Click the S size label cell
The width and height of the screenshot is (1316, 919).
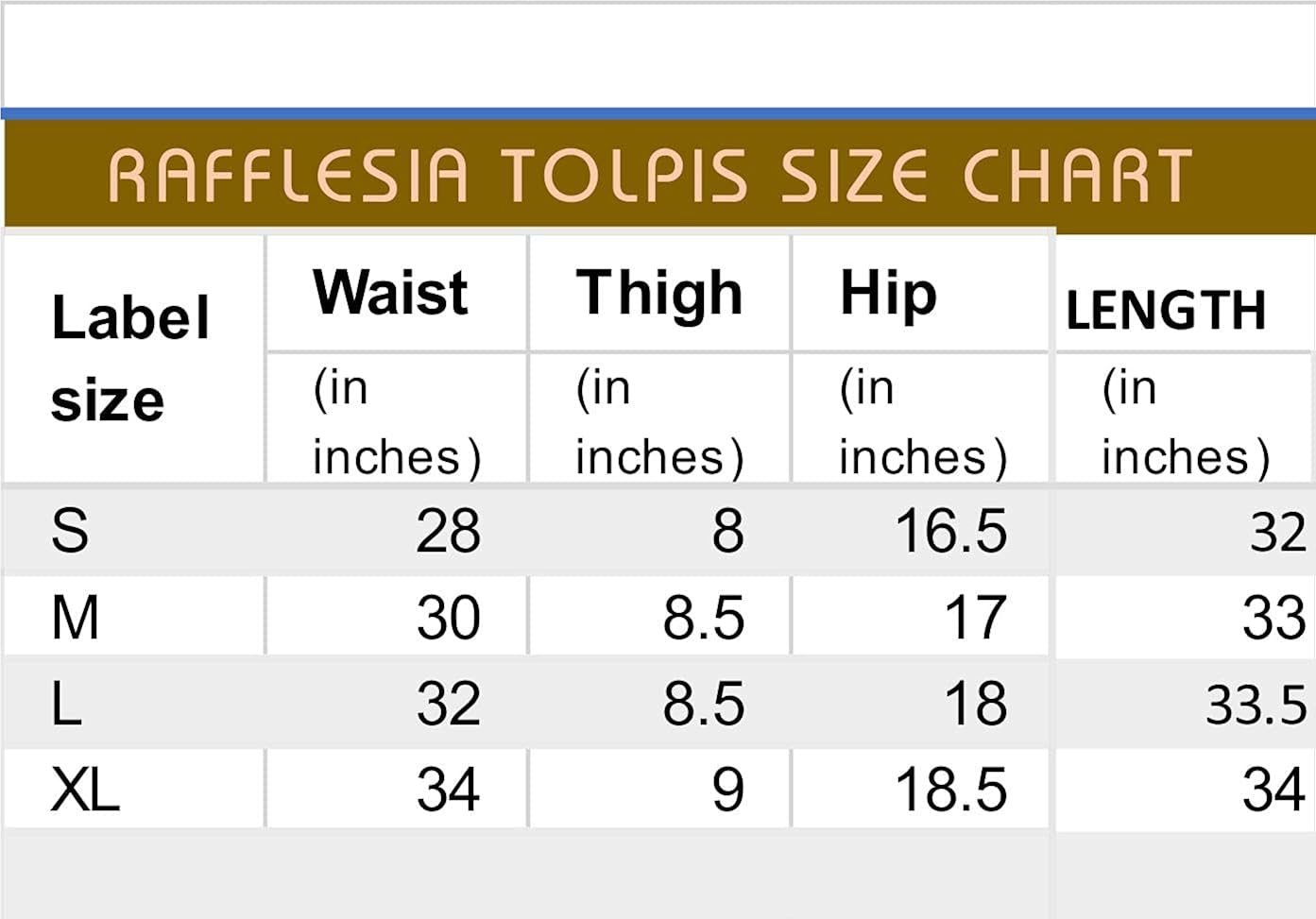click(x=70, y=531)
